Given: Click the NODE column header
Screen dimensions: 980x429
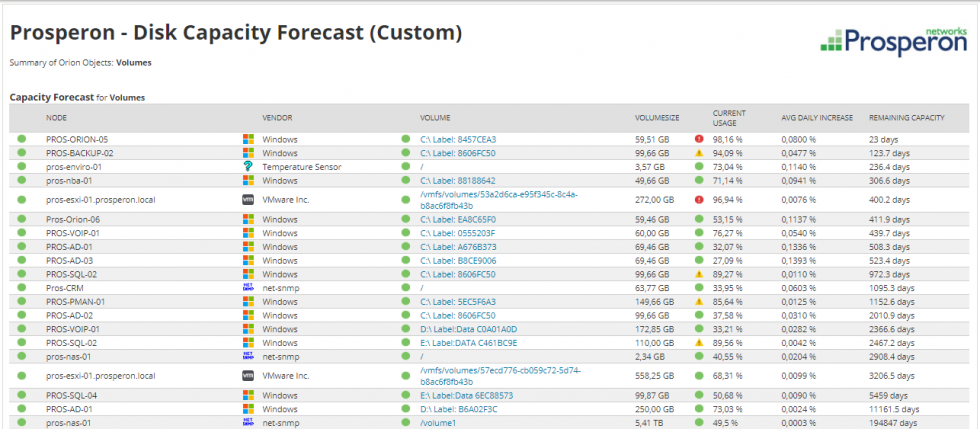Looking at the screenshot, I should [56, 118].
